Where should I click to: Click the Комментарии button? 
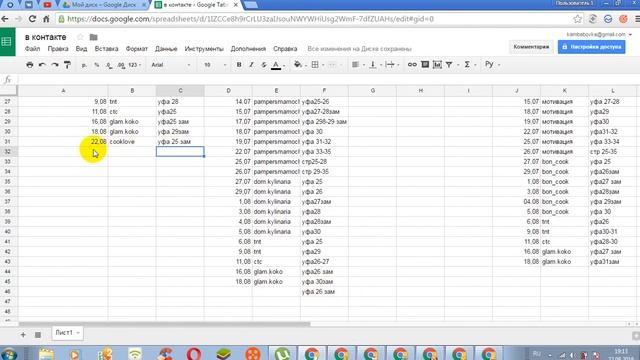(x=531, y=47)
